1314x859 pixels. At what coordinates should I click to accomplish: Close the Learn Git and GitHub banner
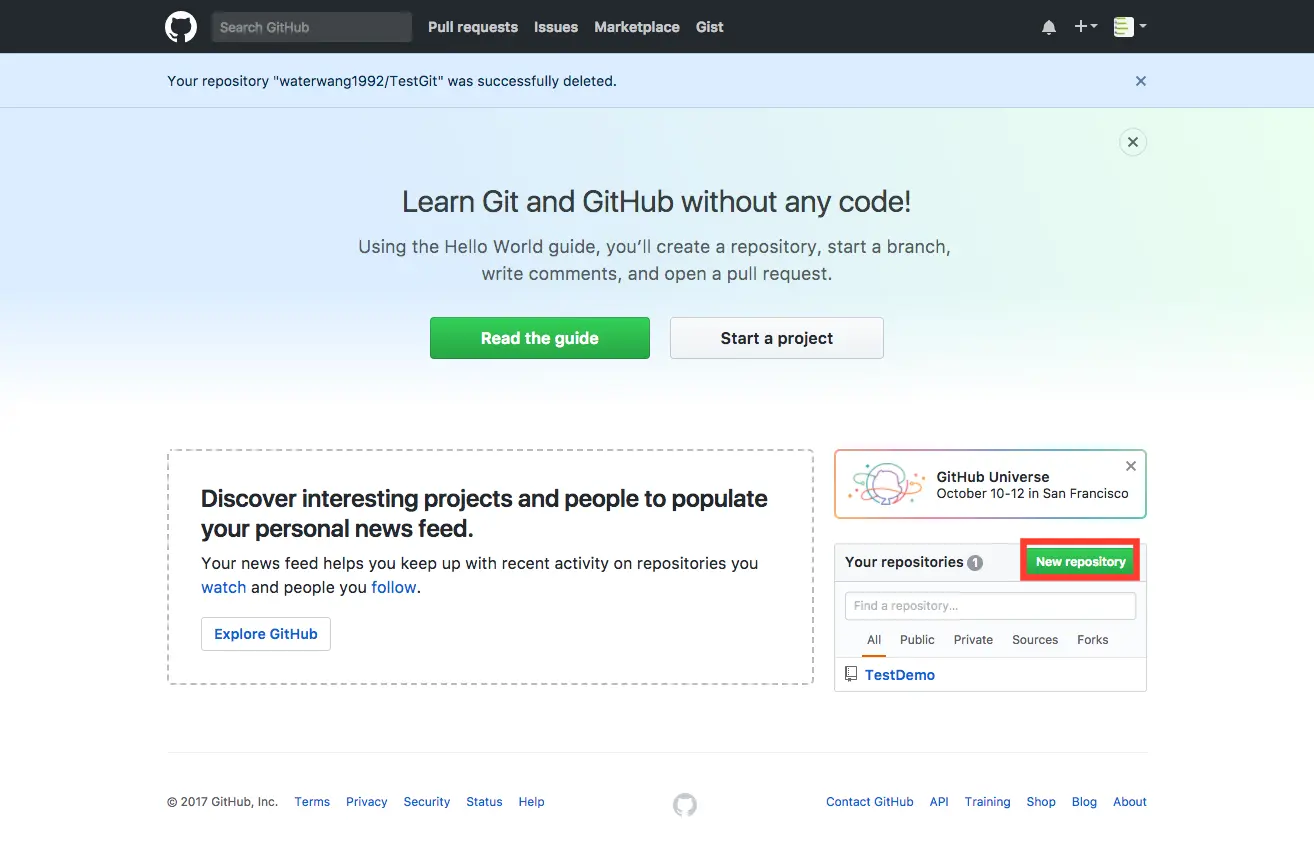pyautogui.click(x=1133, y=142)
